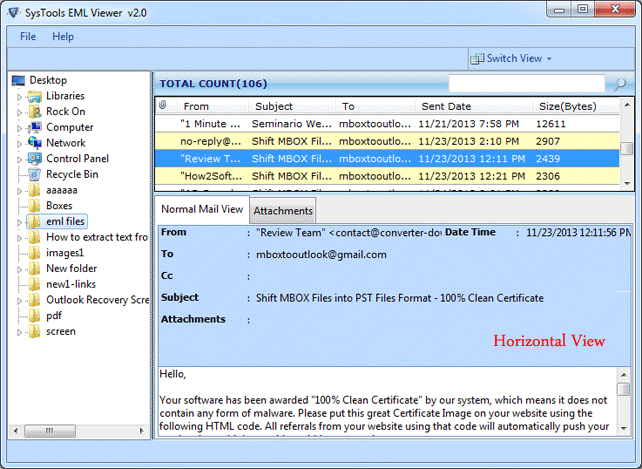642x469 pixels.
Task: Click the Libraries folder icon
Action: click(x=35, y=96)
